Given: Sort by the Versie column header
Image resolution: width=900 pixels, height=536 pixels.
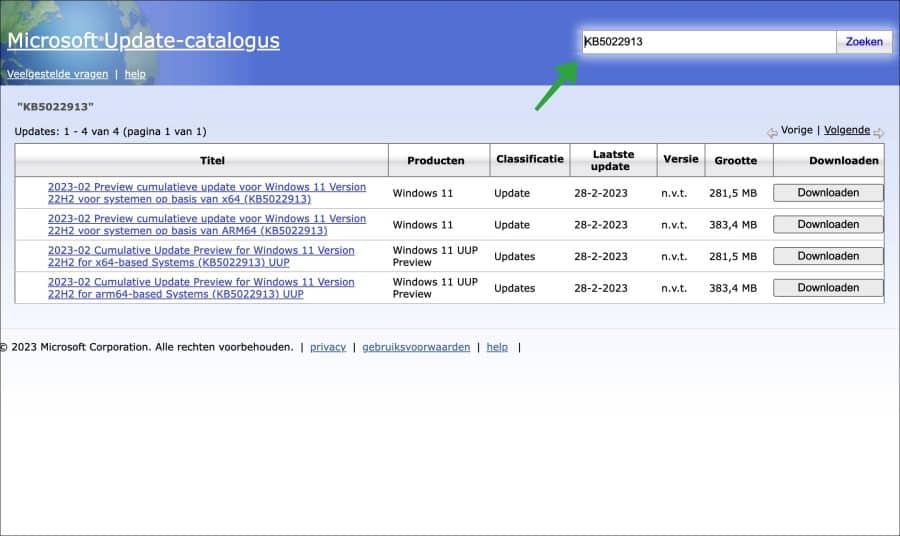Looking at the screenshot, I should click(x=681, y=160).
